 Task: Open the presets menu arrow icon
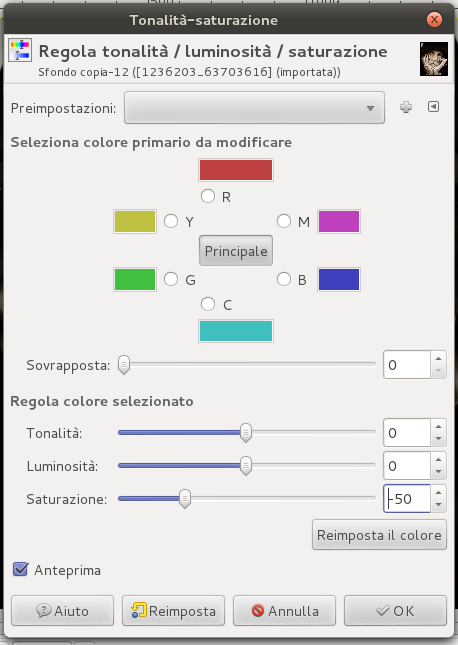[x=433, y=107]
